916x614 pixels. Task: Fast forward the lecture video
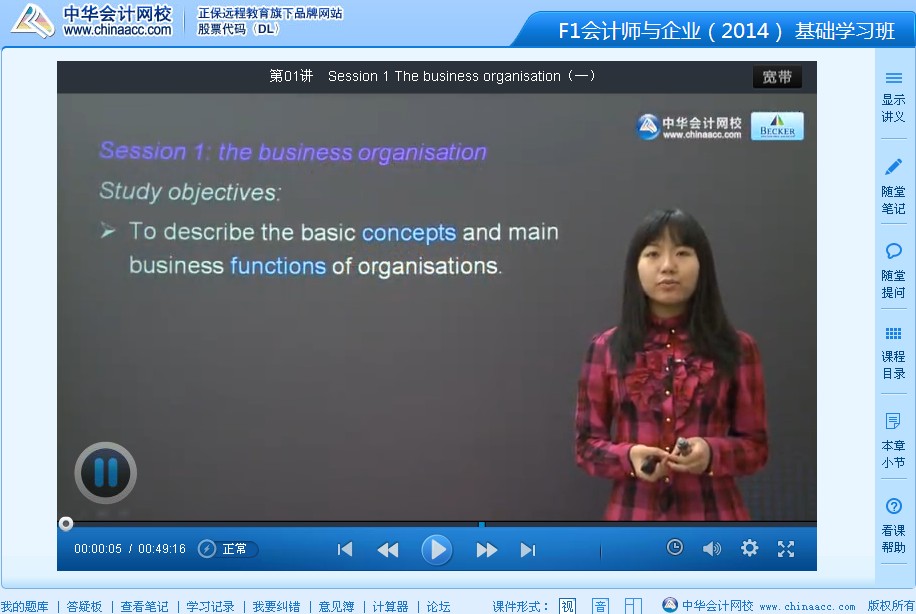pyautogui.click(x=486, y=549)
